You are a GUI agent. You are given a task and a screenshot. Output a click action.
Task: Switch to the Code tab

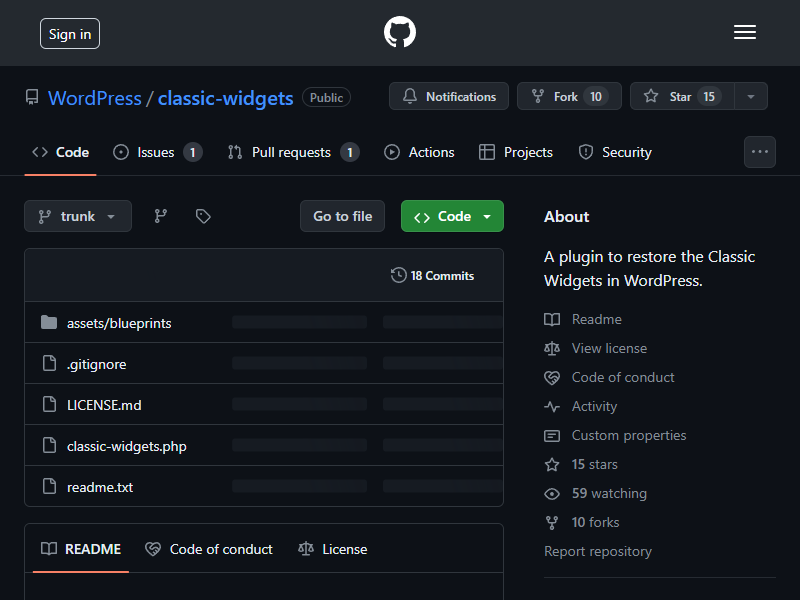point(60,152)
